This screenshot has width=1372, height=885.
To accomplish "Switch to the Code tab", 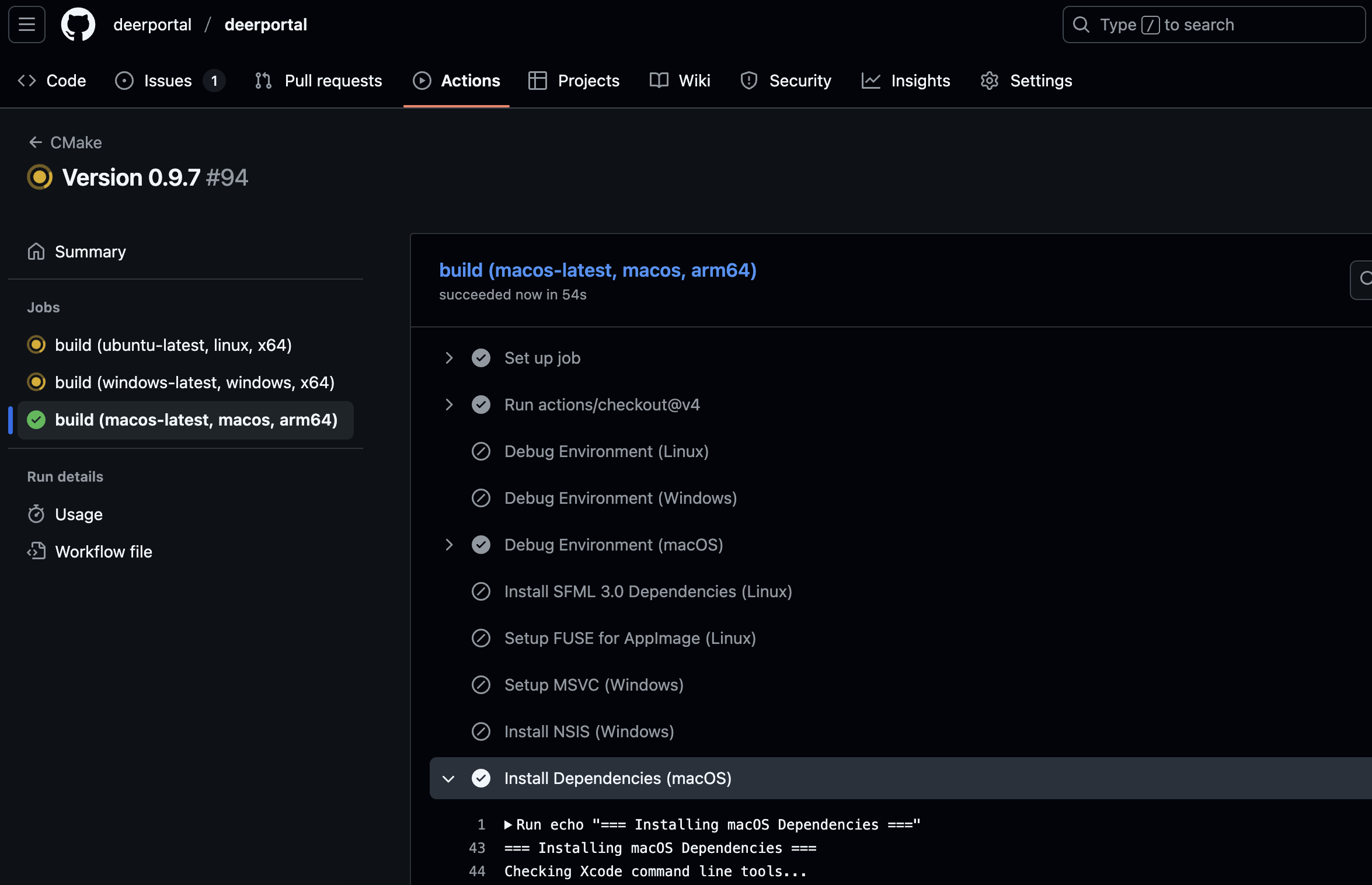I will 52,81.
